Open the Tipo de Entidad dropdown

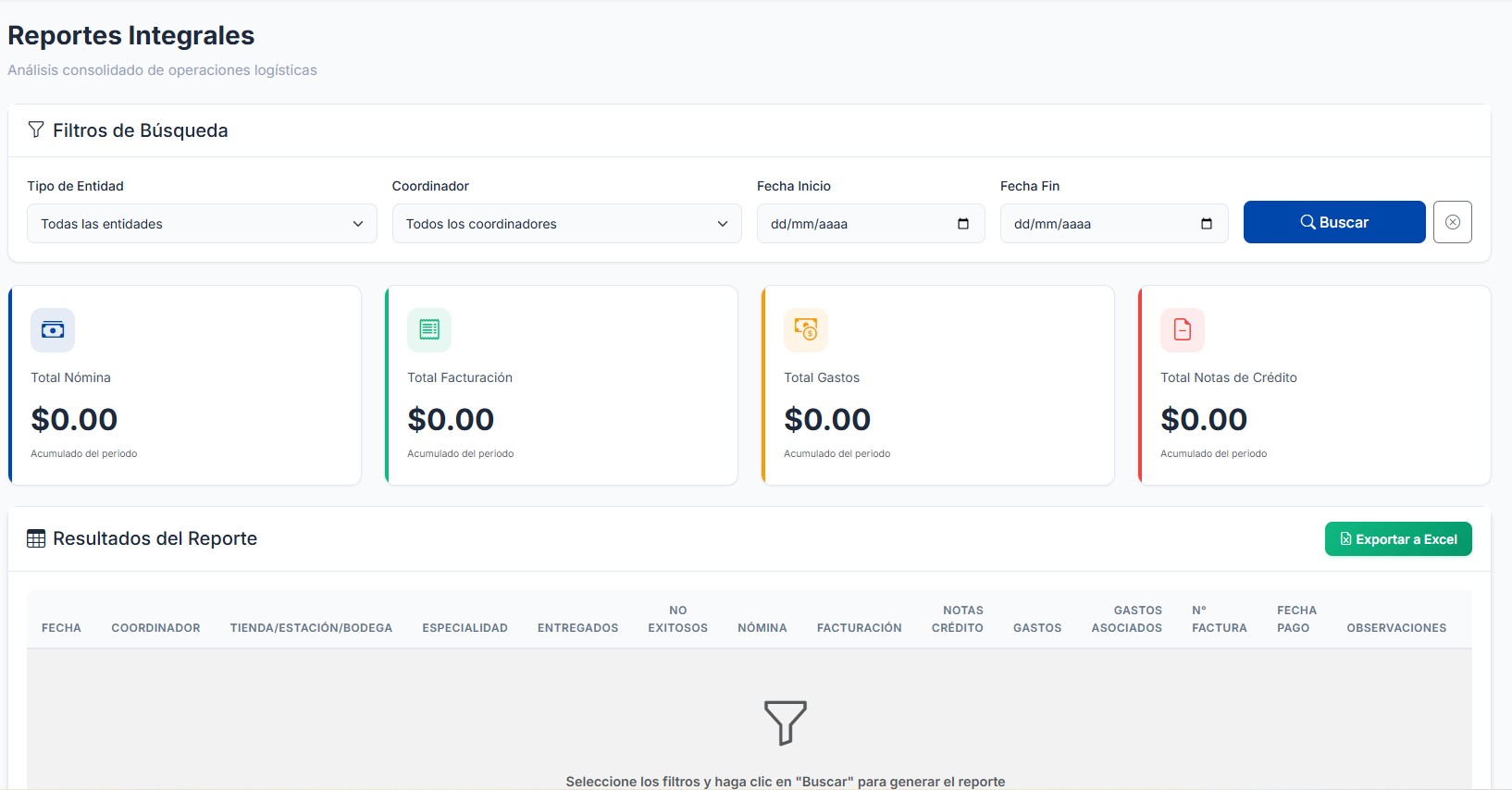click(202, 224)
